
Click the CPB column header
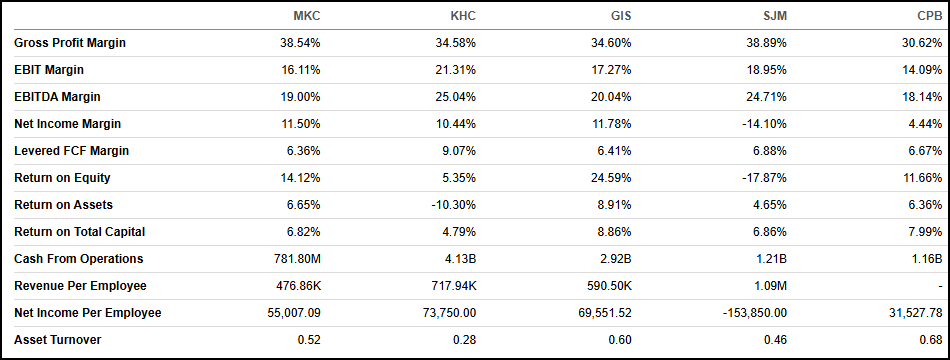point(931,16)
